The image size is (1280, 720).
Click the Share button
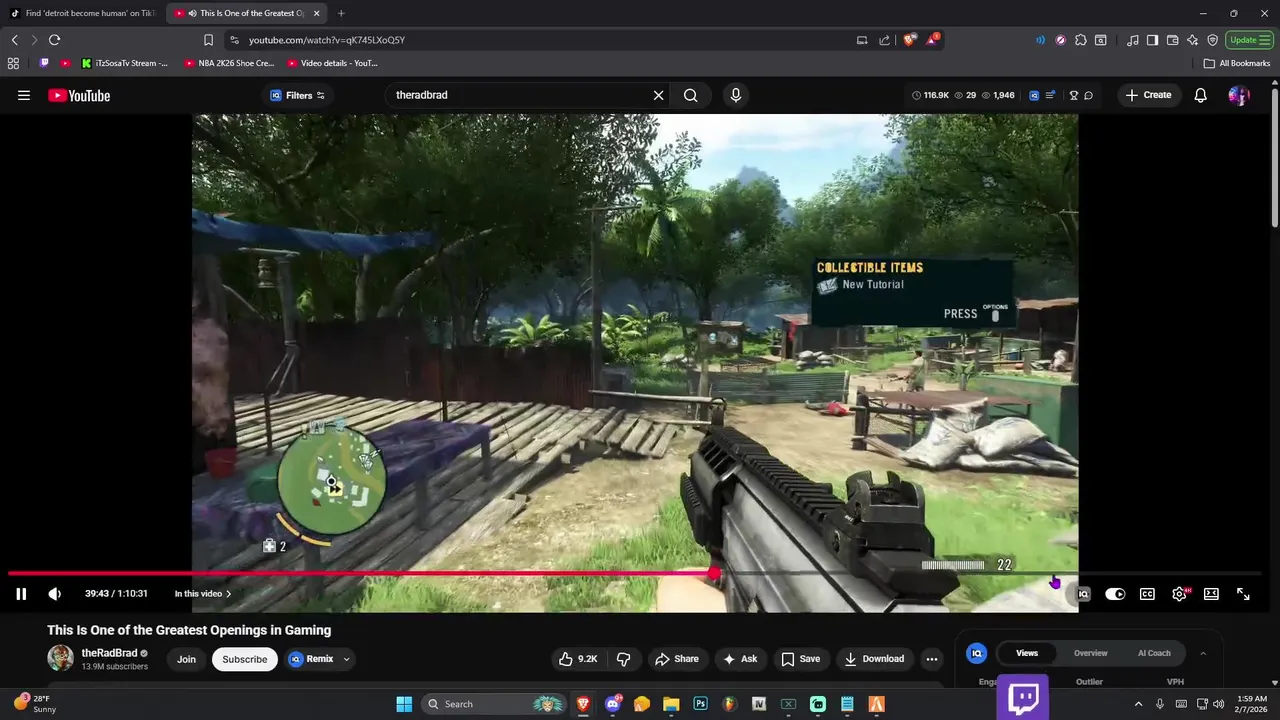(x=677, y=659)
